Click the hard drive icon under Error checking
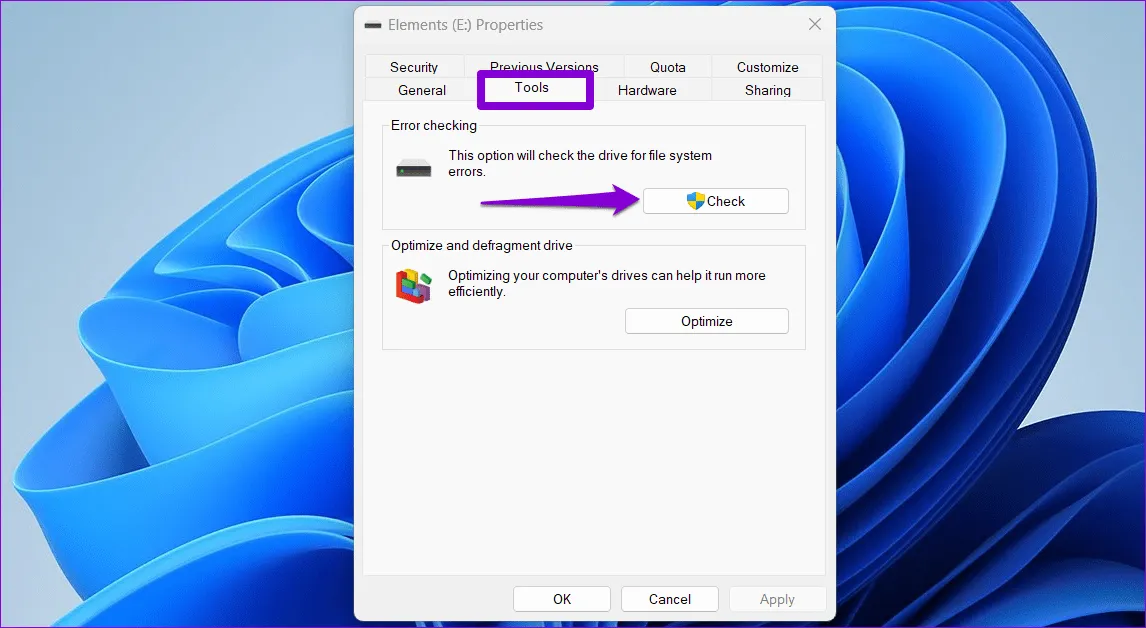1146x628 pixels. 413,168
